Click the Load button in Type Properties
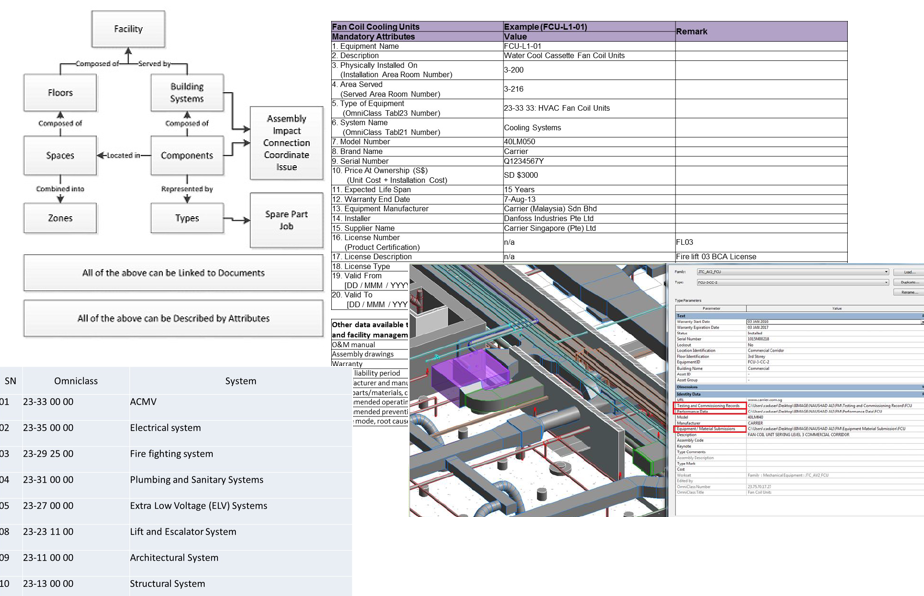This screenshot has width=924, height=596. click(x=908, y=272)
